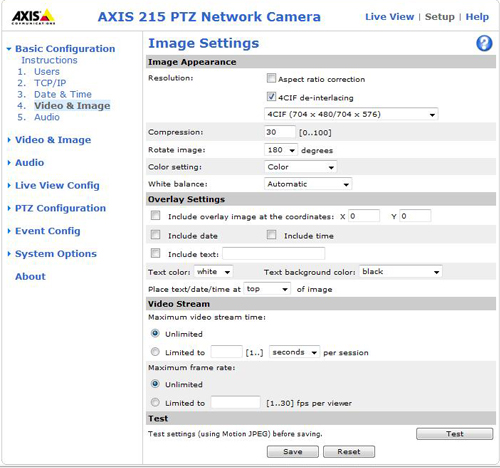Open the Rotate image degrees dropdown

pos(281,150)
